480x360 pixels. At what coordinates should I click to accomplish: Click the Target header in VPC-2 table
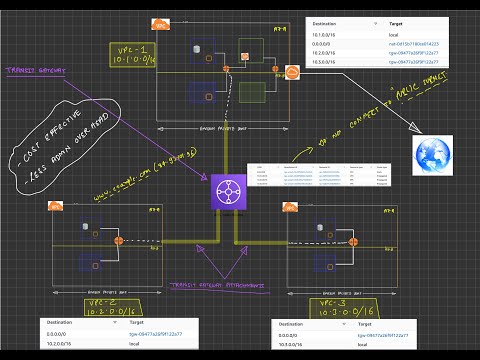click(136, 322)
